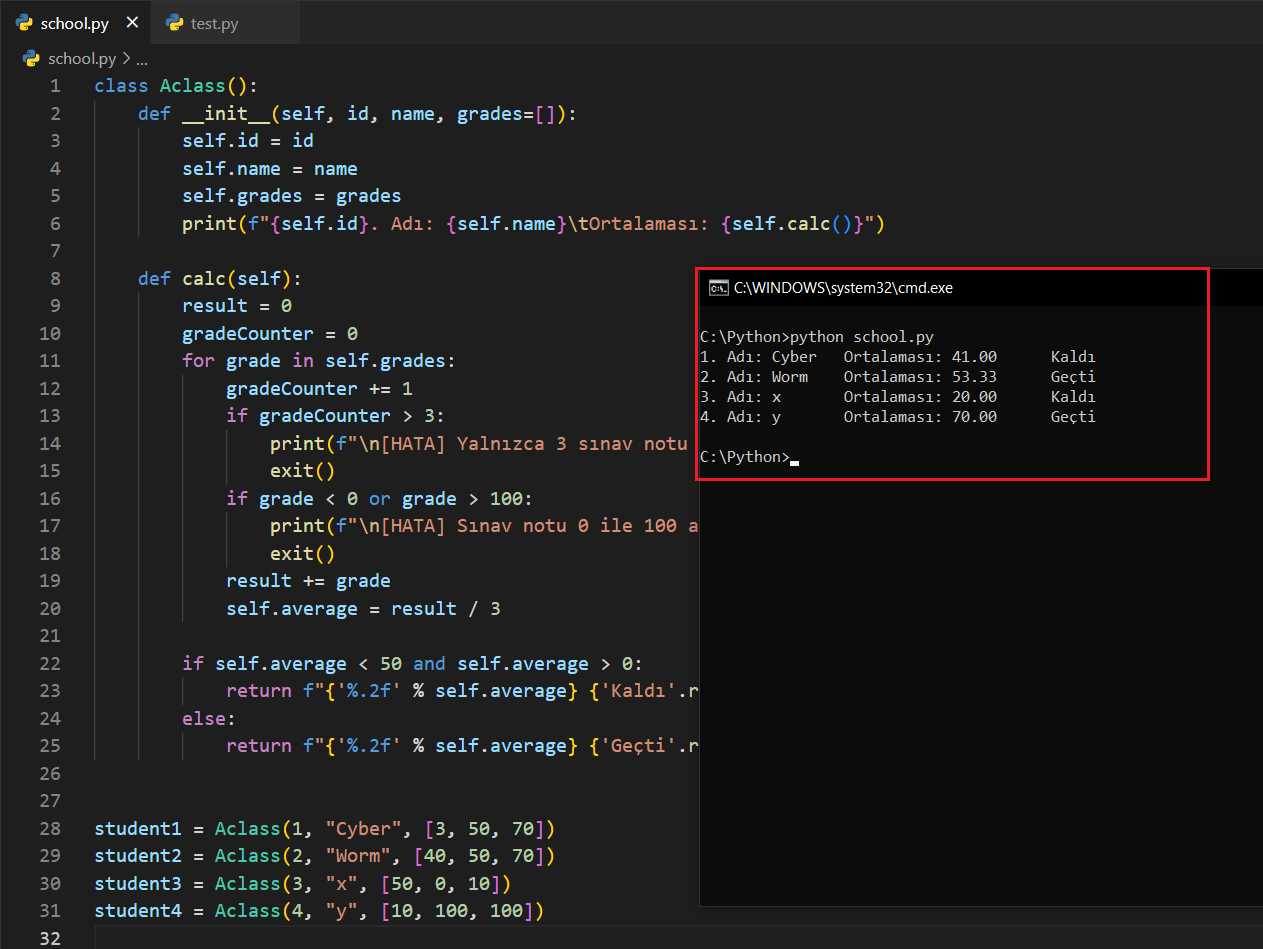
Task: Click the Worm output line in terminal
Action: (897, 377)
